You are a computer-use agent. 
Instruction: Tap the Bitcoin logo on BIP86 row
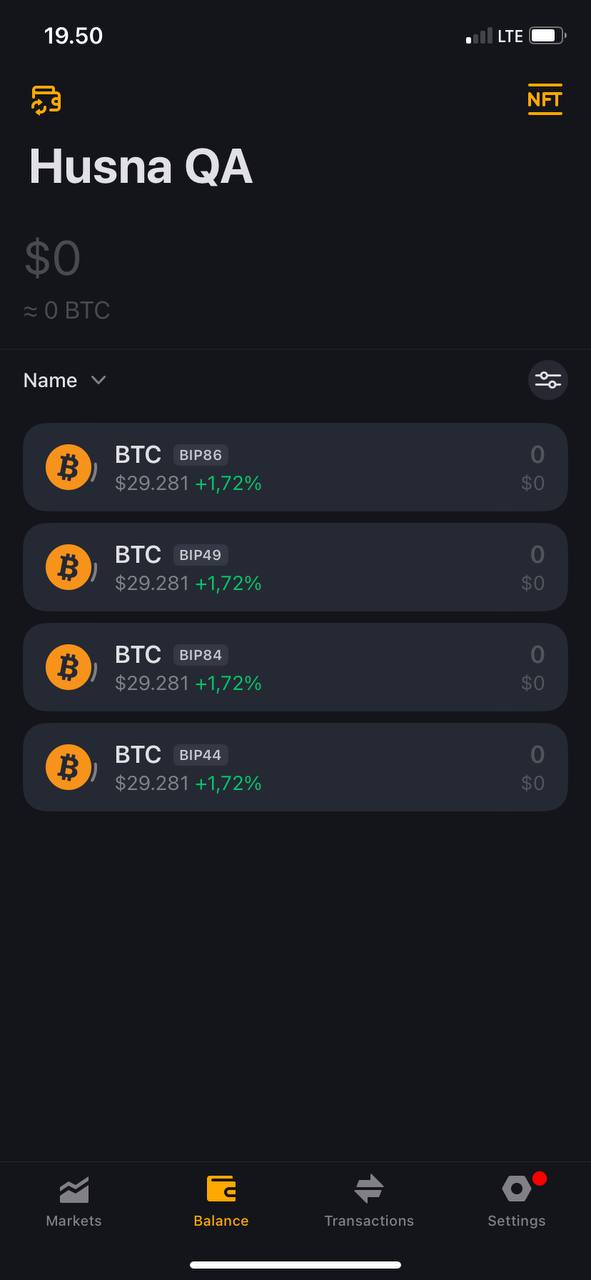69,467
